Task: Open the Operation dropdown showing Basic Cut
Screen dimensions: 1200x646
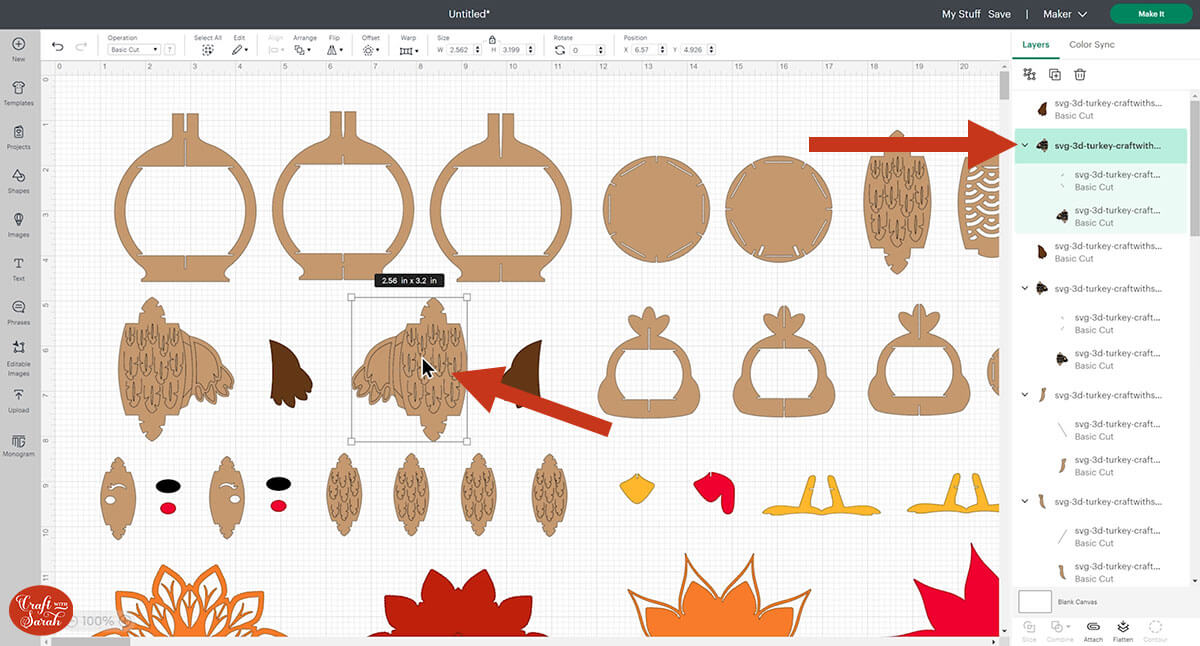Action: [133, 50]
